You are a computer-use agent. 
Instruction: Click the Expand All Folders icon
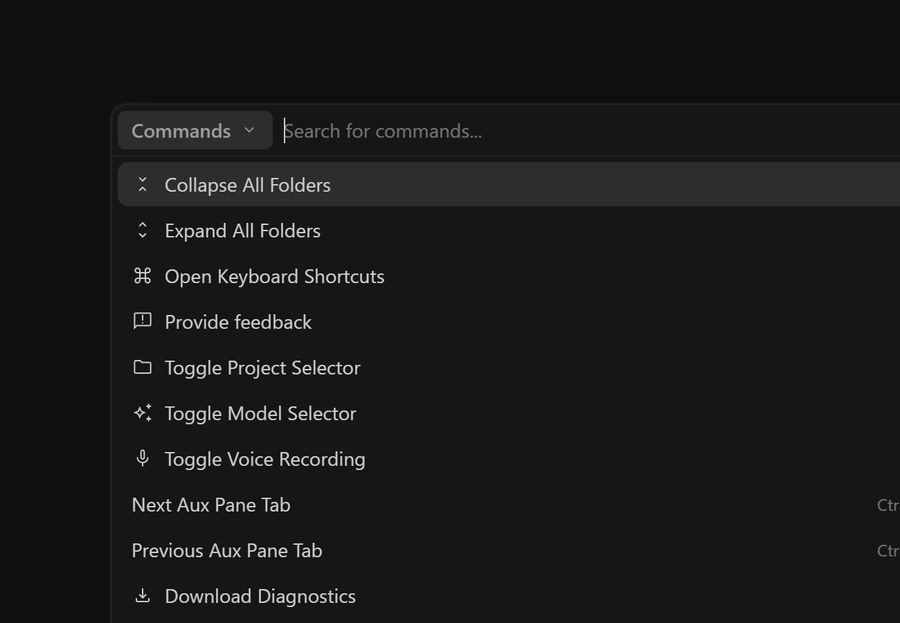tap(142, 230)
